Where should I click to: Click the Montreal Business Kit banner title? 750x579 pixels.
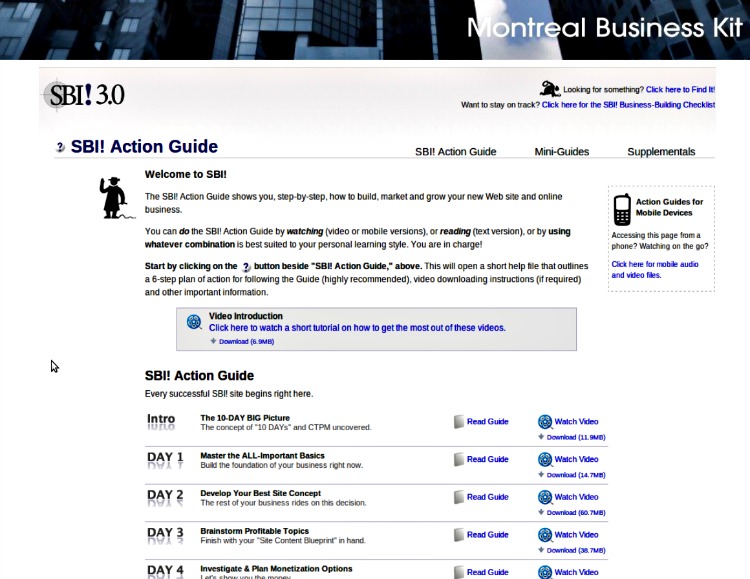[605, 28]
